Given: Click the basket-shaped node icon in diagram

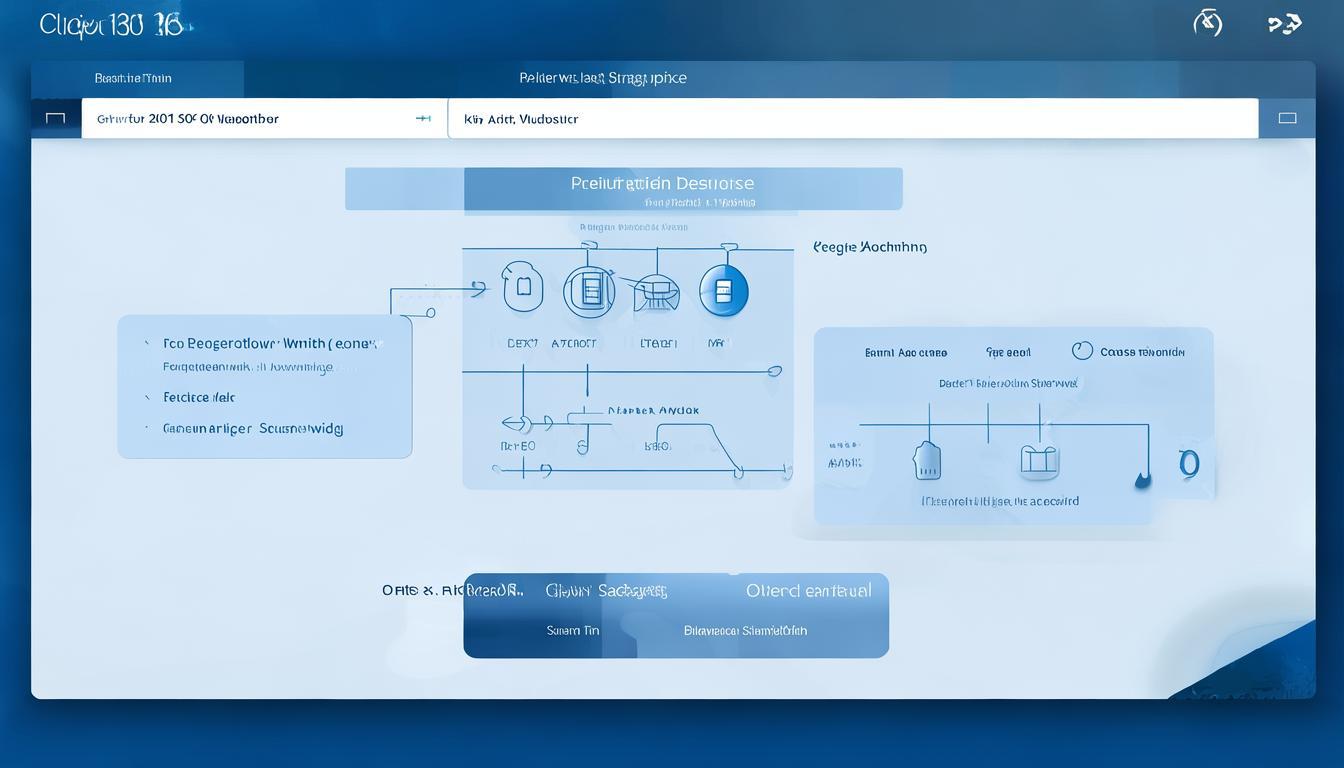Looking at the screenshot, I should point(657,291).
